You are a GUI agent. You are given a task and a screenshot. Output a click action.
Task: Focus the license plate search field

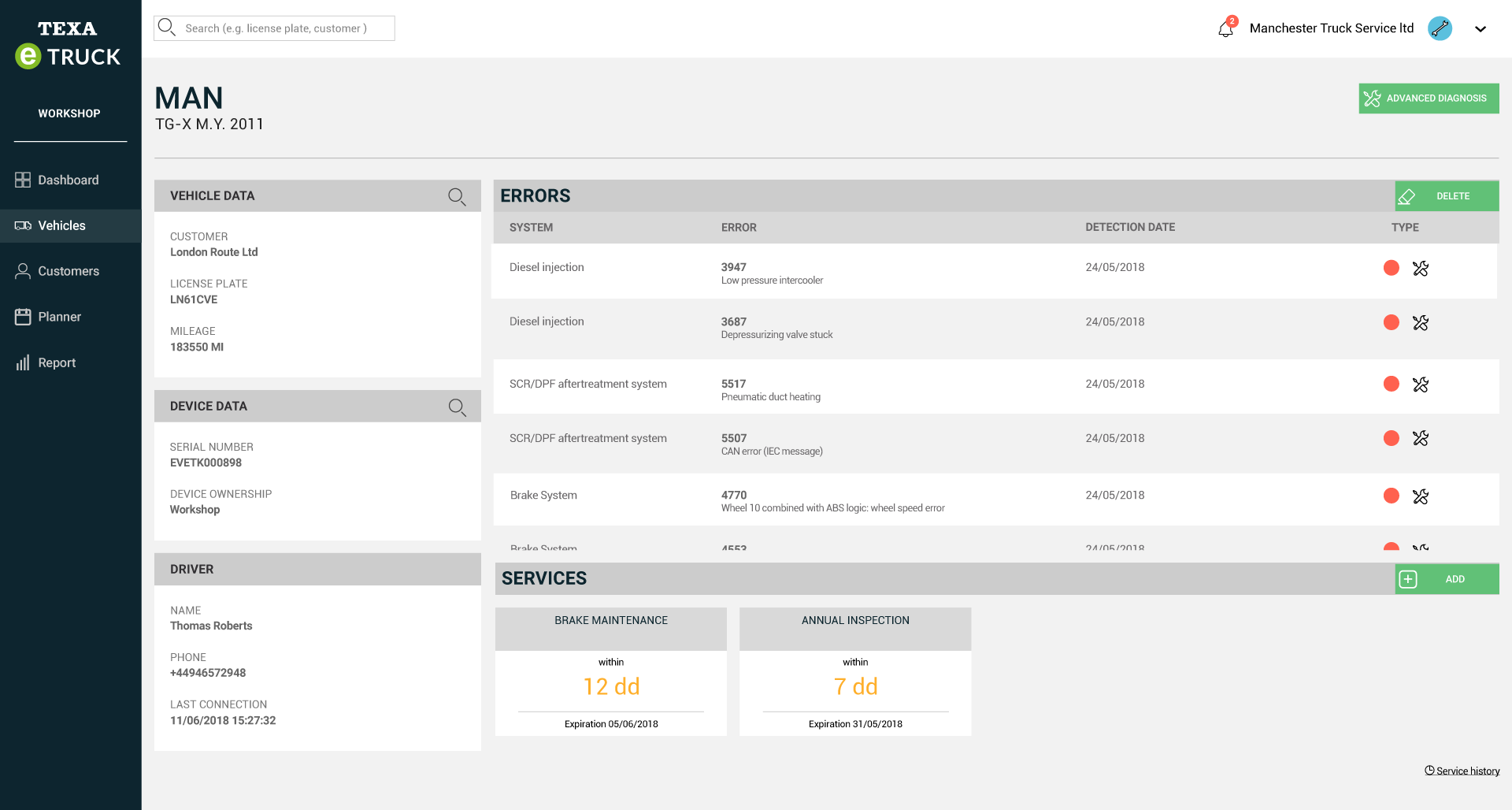point(274,28)
